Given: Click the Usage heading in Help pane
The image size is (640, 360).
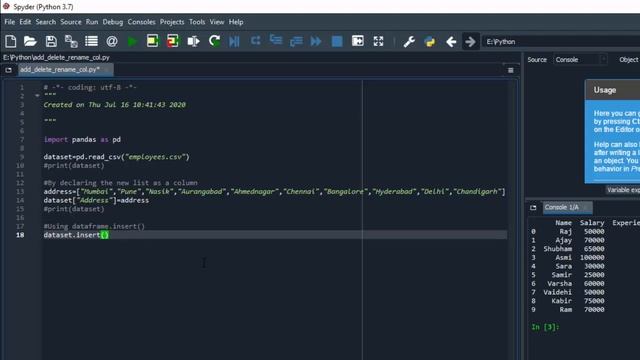Looking at the screenshot, I should (x=605, y=90).
